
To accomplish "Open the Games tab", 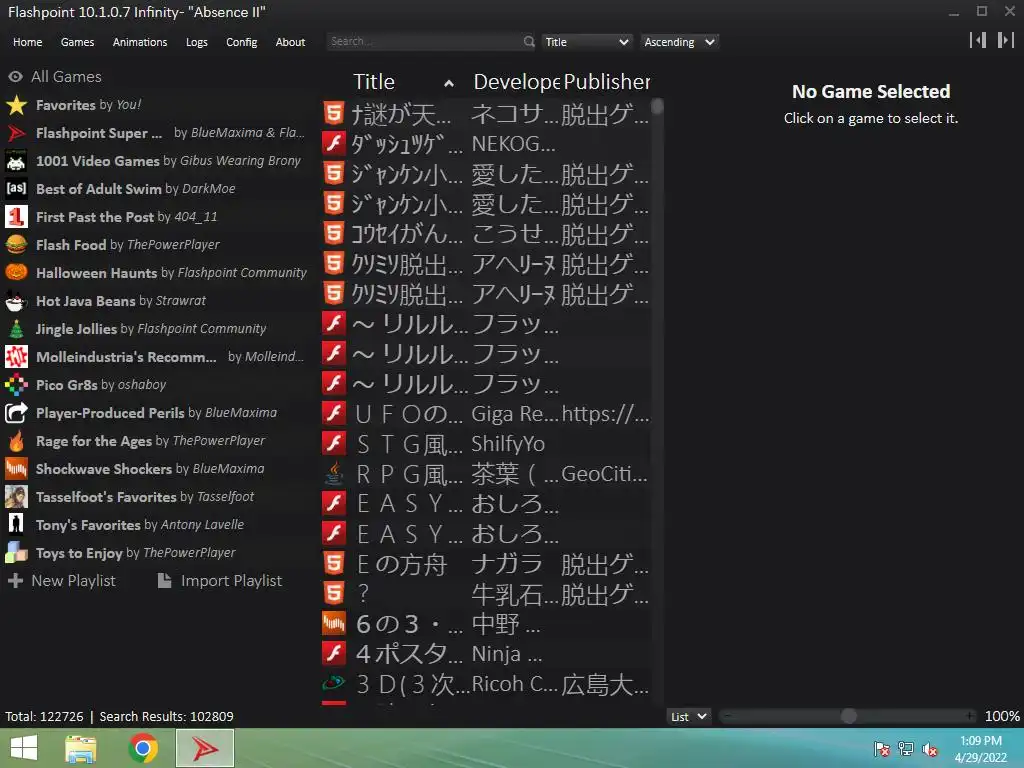I will (x=77, y=42).
